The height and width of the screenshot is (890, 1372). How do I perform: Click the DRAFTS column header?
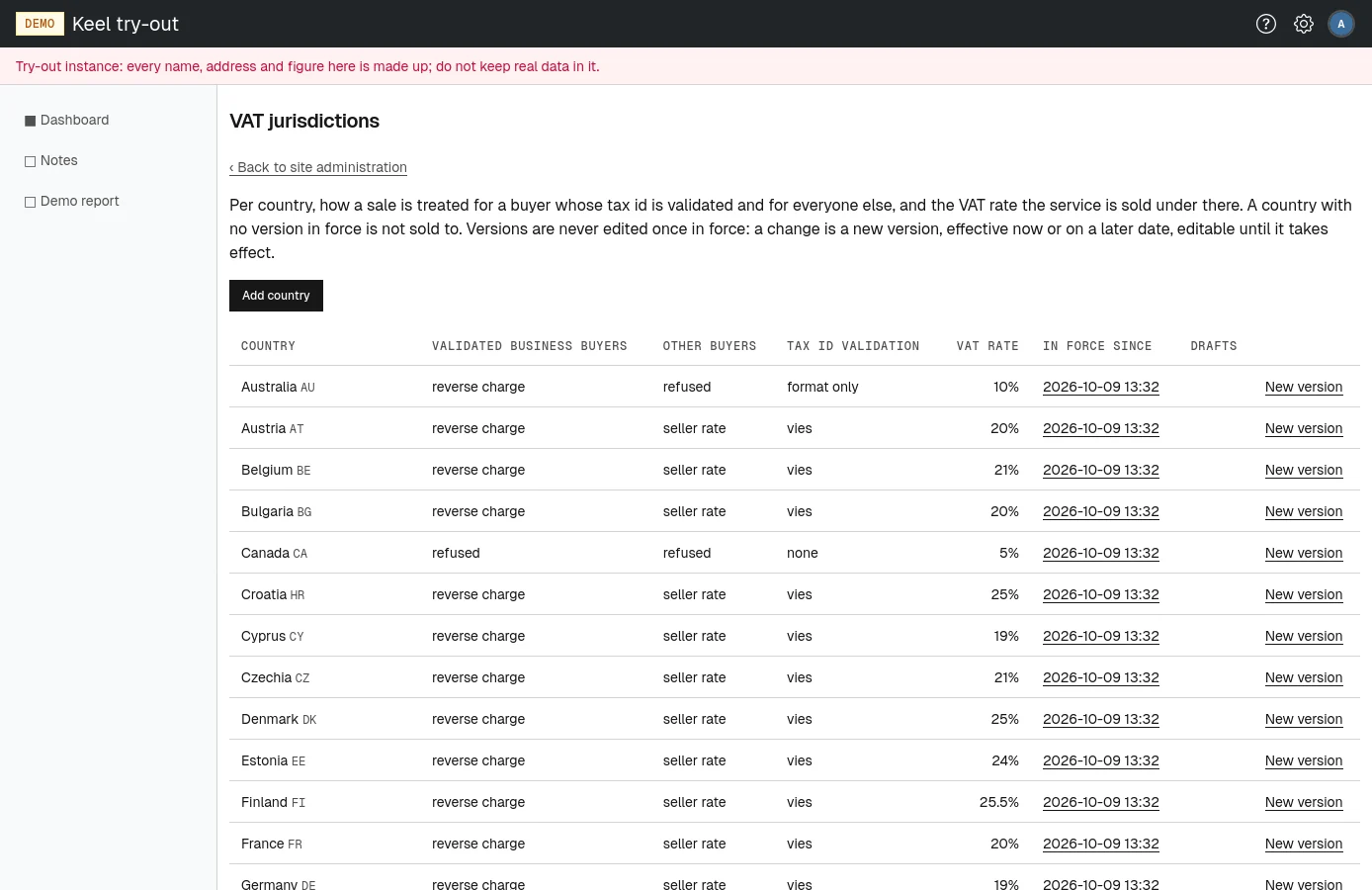pyautogui.click(x=1214, y=346)
